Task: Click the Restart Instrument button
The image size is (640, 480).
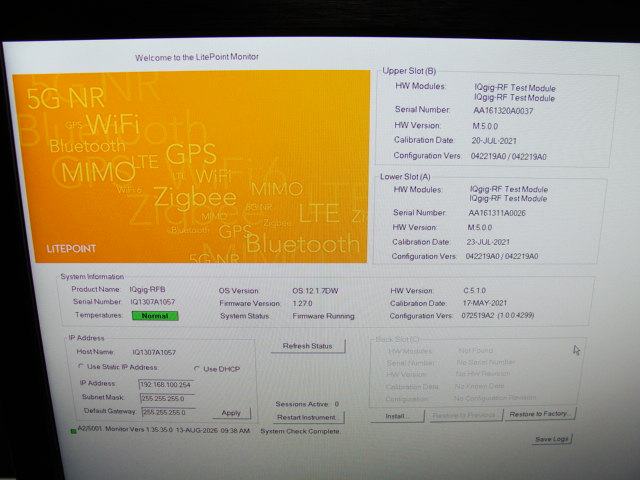Action: tap(307, 418)
